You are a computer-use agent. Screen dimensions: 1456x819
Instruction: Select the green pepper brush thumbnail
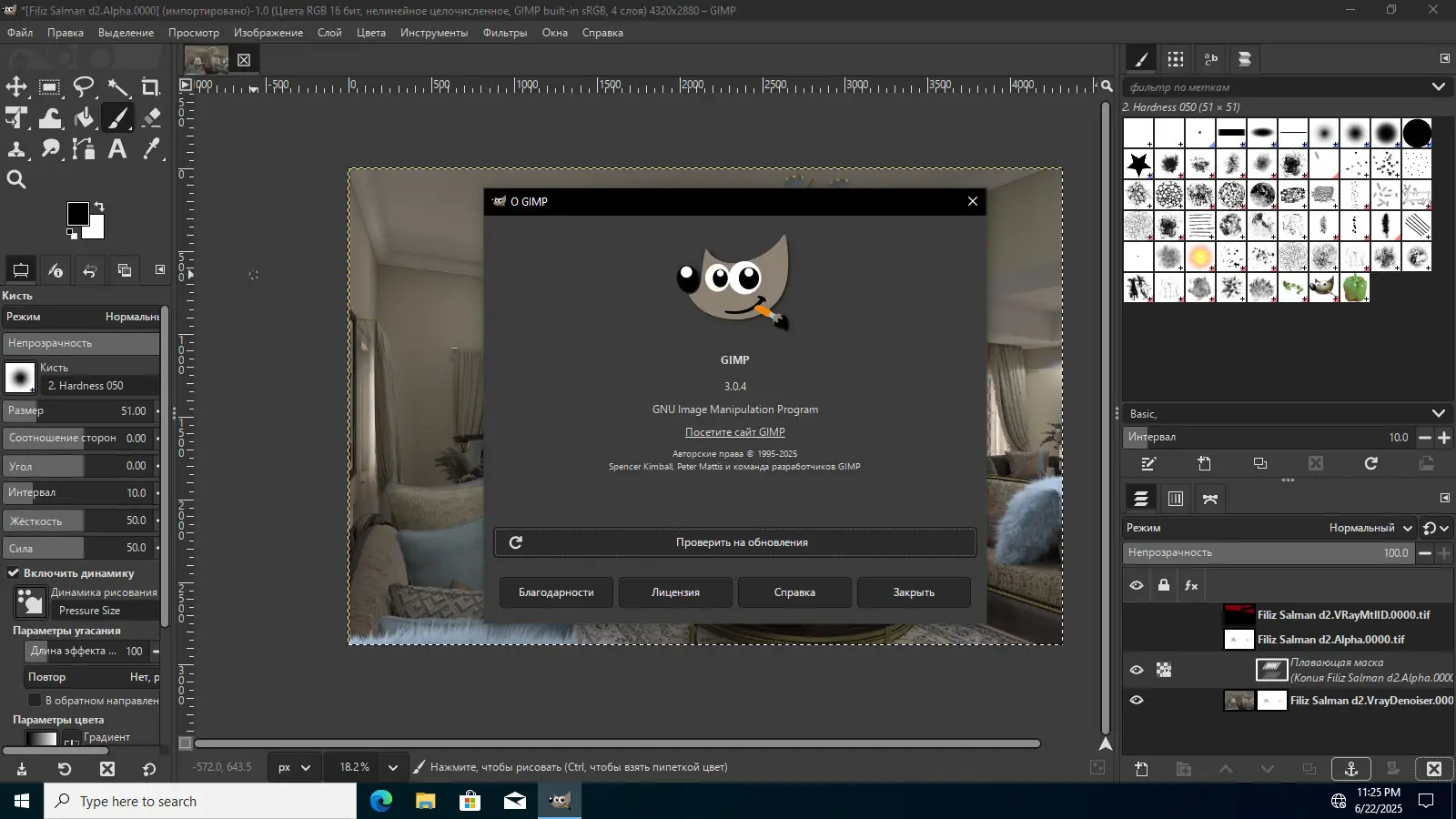[x=1355, y=288]
